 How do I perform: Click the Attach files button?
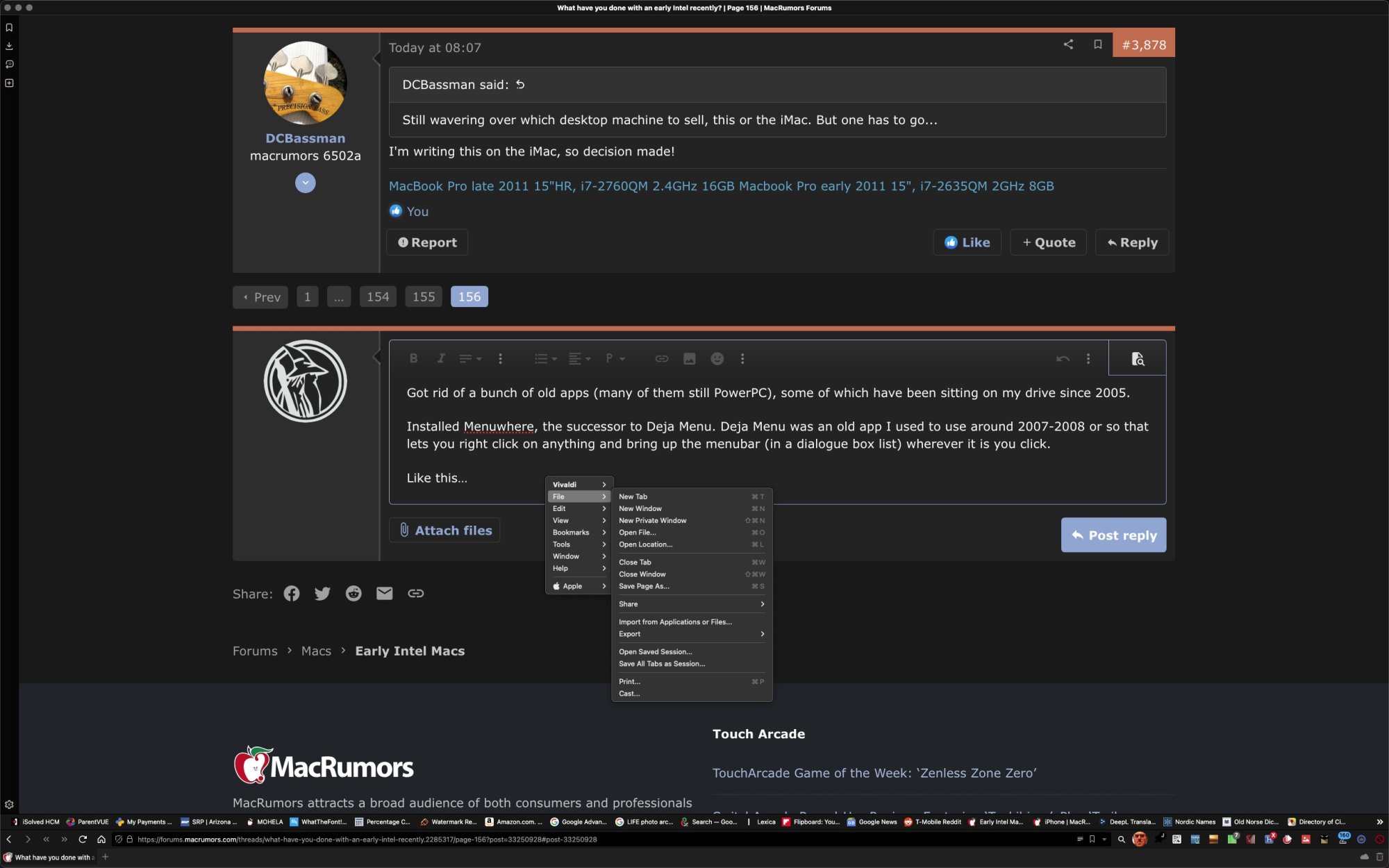445,531
